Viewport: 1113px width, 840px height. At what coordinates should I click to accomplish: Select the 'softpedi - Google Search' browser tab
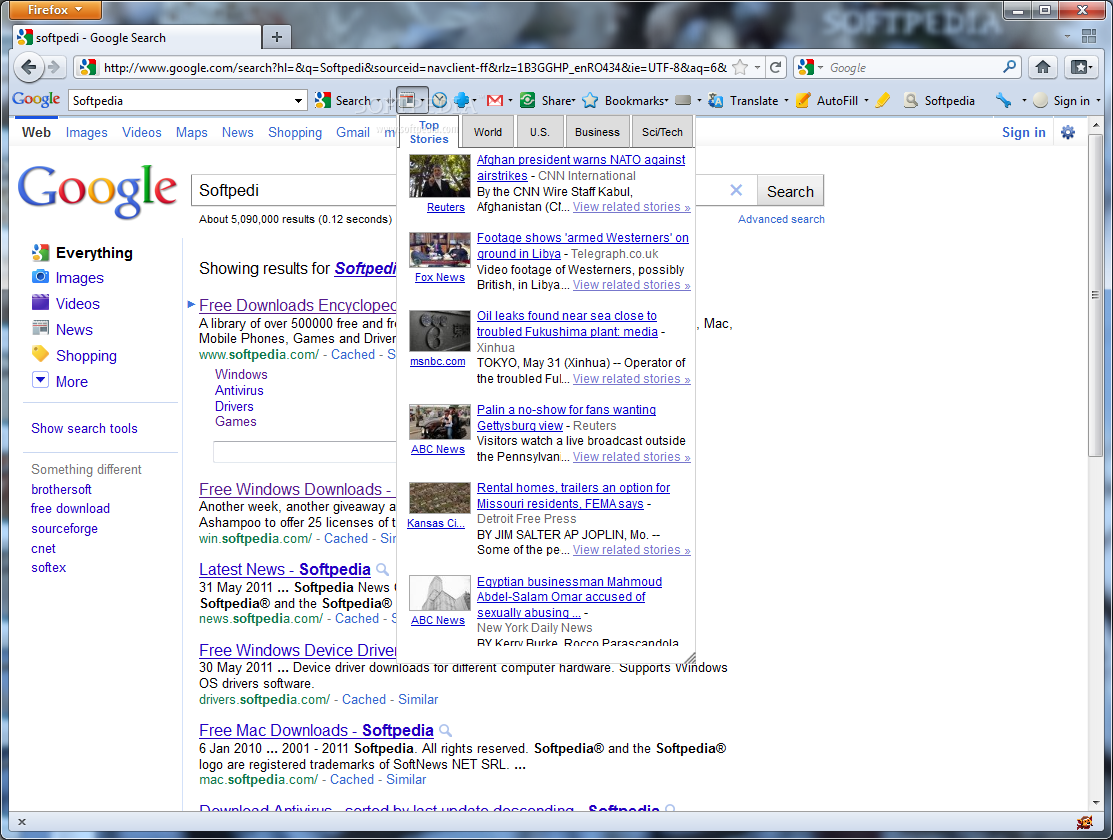[137, 38]
